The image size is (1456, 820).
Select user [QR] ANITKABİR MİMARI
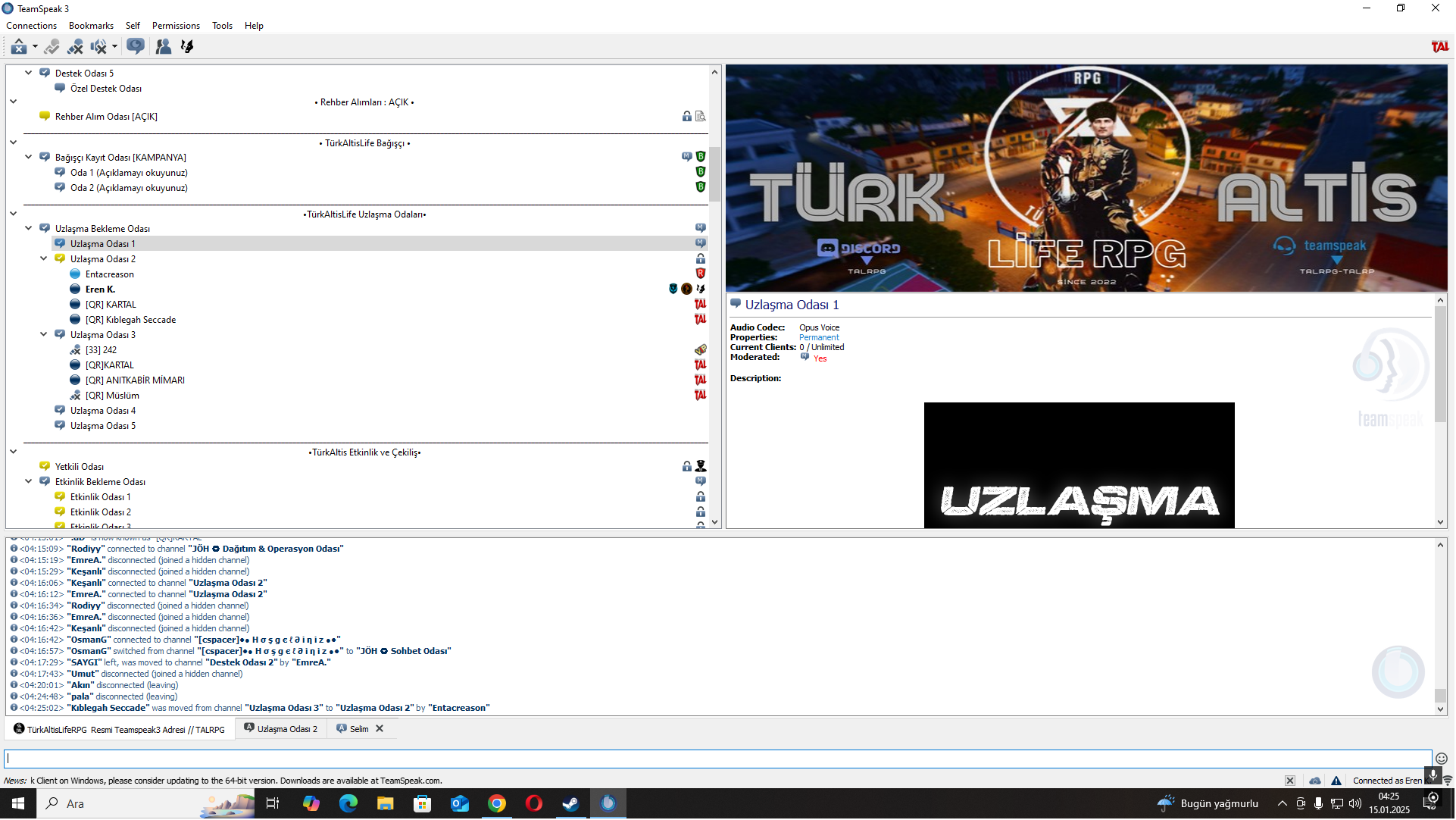tap(135, 380)
